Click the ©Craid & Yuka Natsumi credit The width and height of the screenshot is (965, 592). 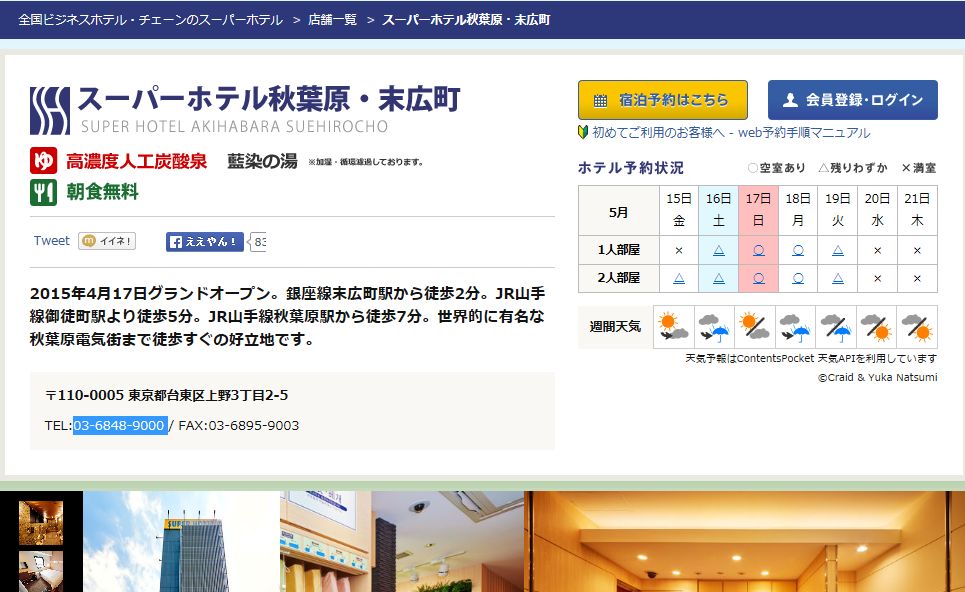click(877, 377)
